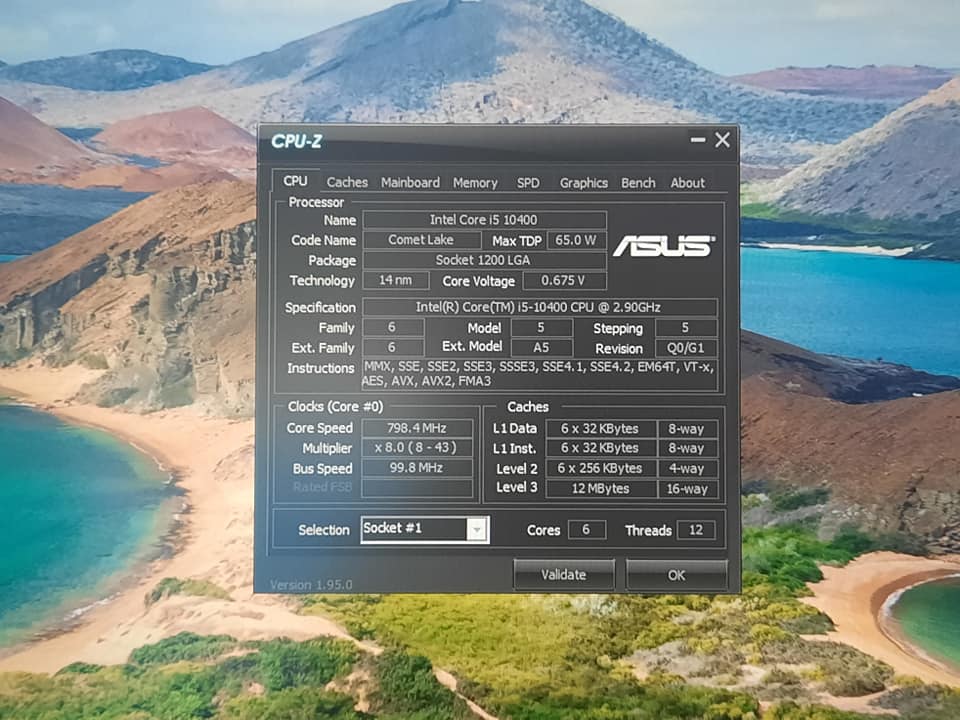The width and height of the screenshot is (960, 720).
Task: Click the L1 Data size 6 x 32 KBytes
Action: pos(601,429)
